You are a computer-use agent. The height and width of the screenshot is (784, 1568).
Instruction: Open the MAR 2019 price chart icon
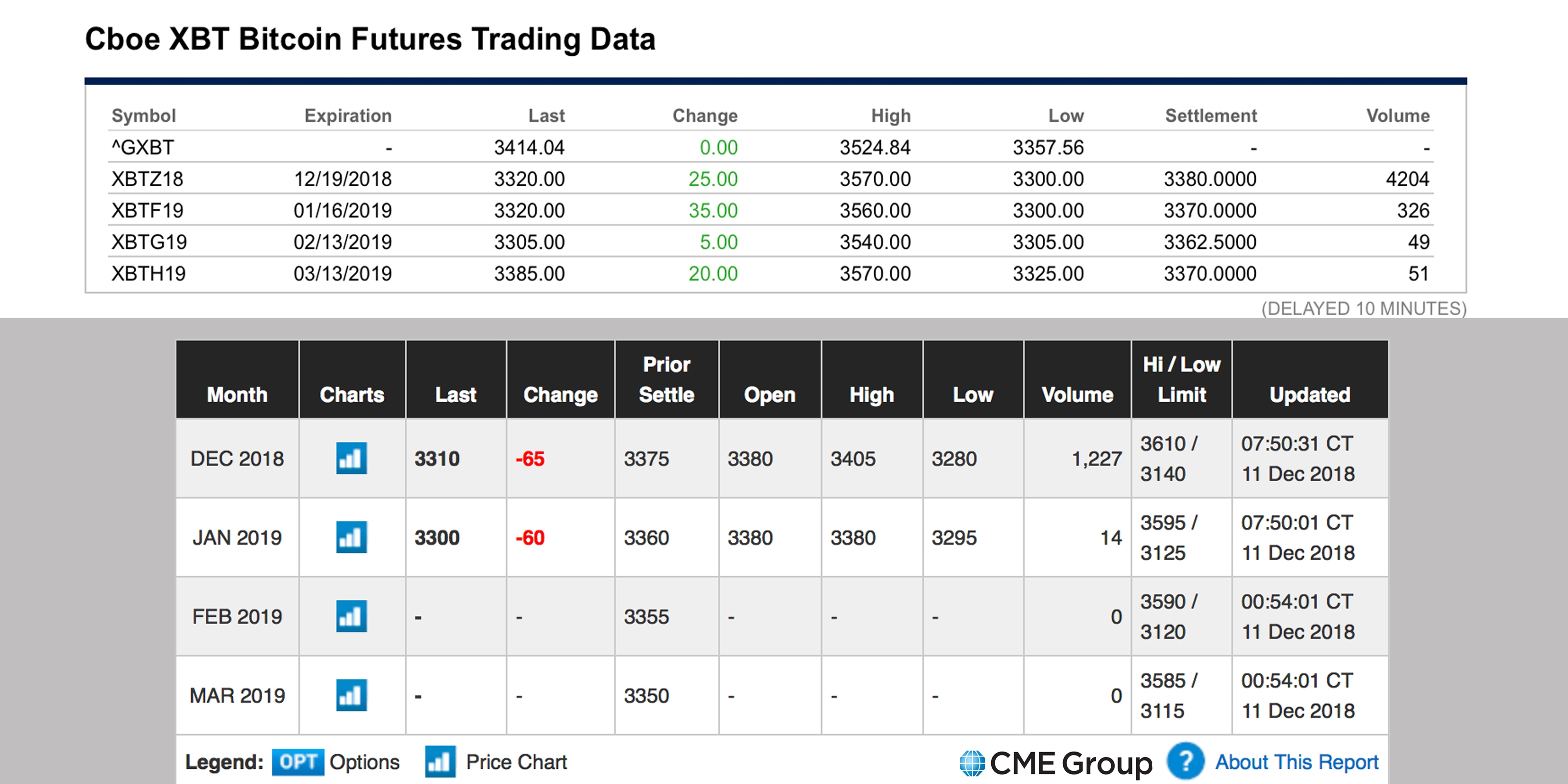[351, 695]
